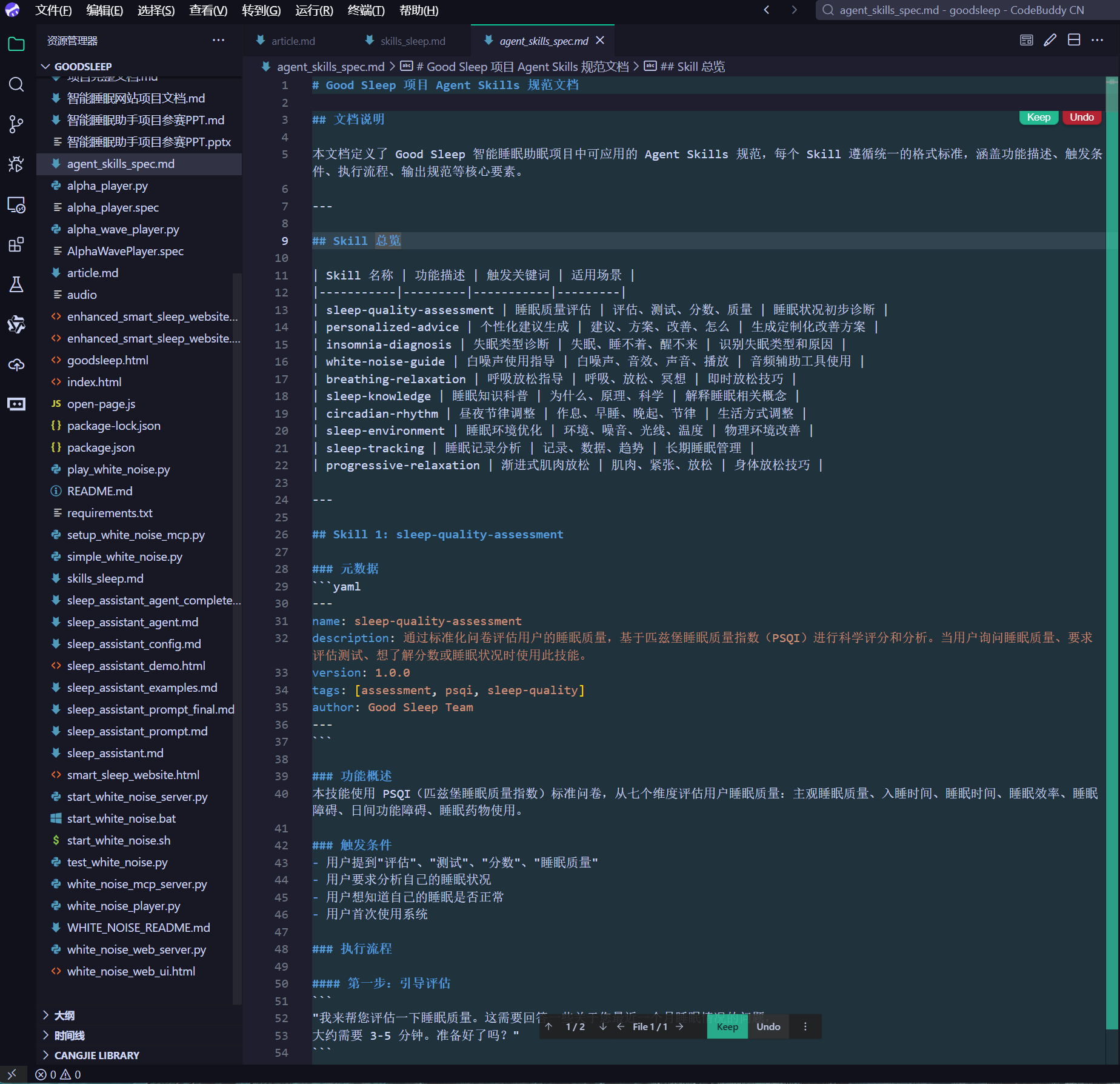Go to previous change arrow in diff bar
1120x1084 pixels.
coord(549,1026)
